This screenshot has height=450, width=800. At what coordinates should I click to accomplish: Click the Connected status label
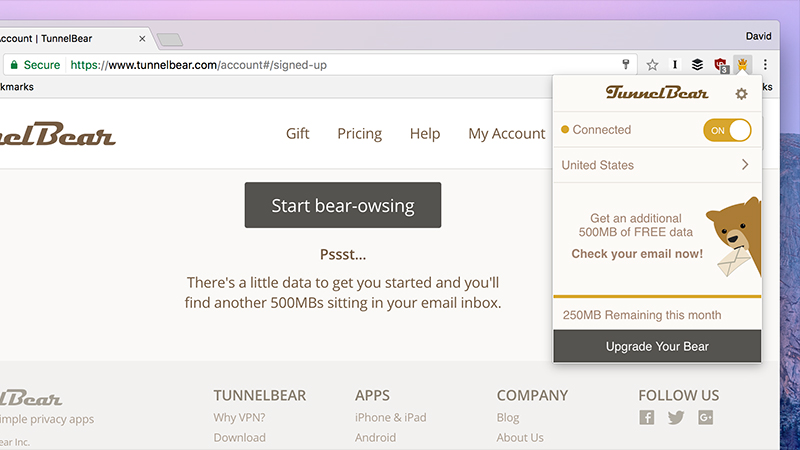click(x=602, y=130)
